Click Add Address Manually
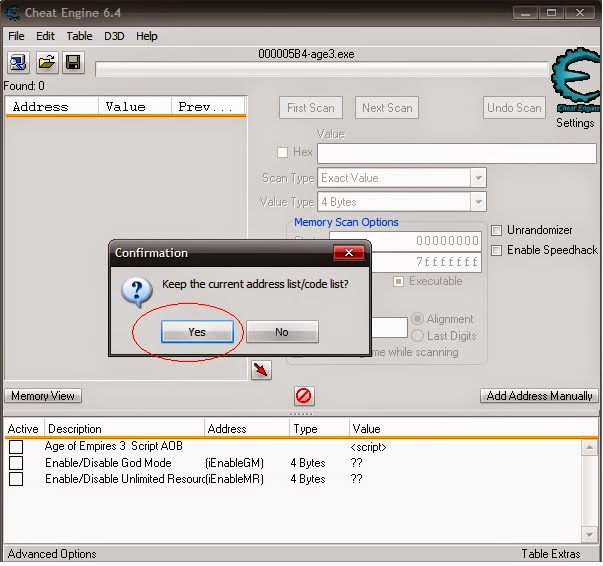This screenshot has height=566, width=603. tap(539, 396)
